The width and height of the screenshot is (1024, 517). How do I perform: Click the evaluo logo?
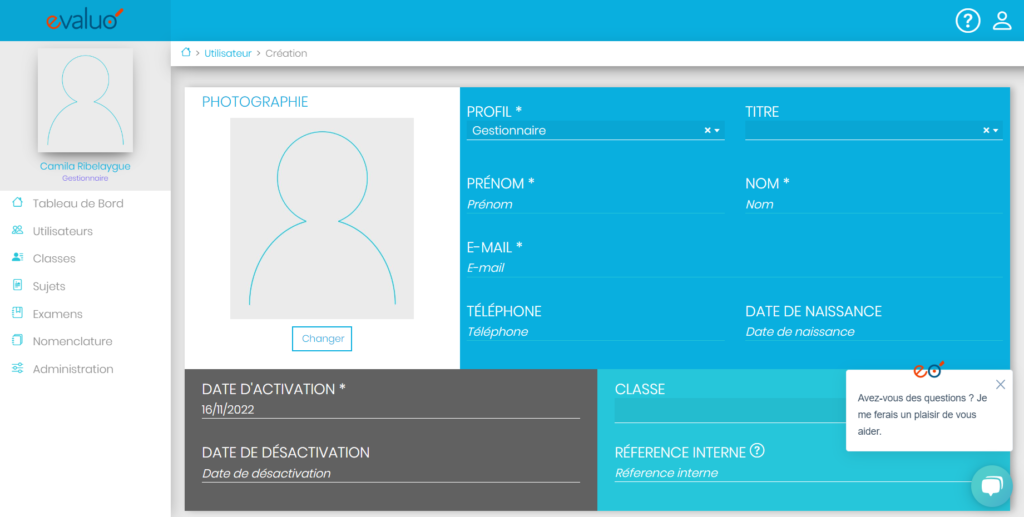tap(85, 19)
